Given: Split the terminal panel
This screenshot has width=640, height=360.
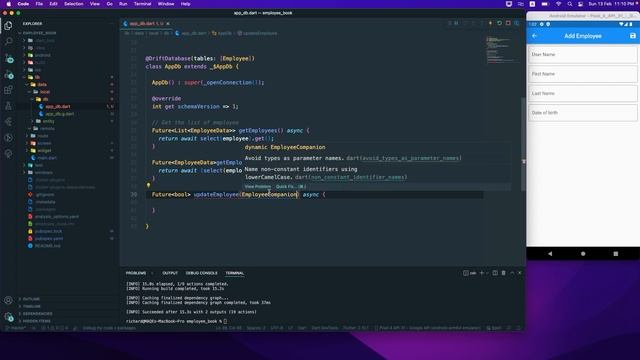Looking at the screenshot, I should [495, 273].
